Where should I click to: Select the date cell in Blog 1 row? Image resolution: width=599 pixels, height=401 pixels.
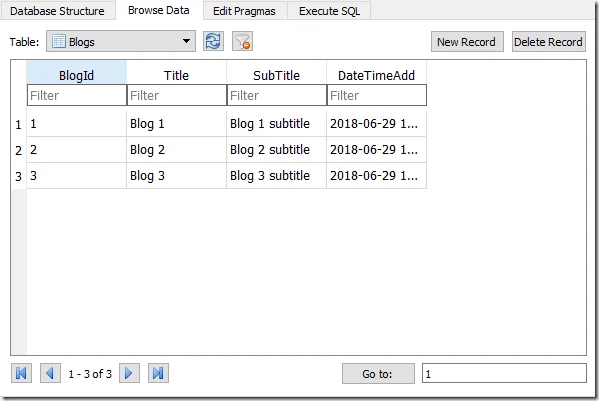377,124
